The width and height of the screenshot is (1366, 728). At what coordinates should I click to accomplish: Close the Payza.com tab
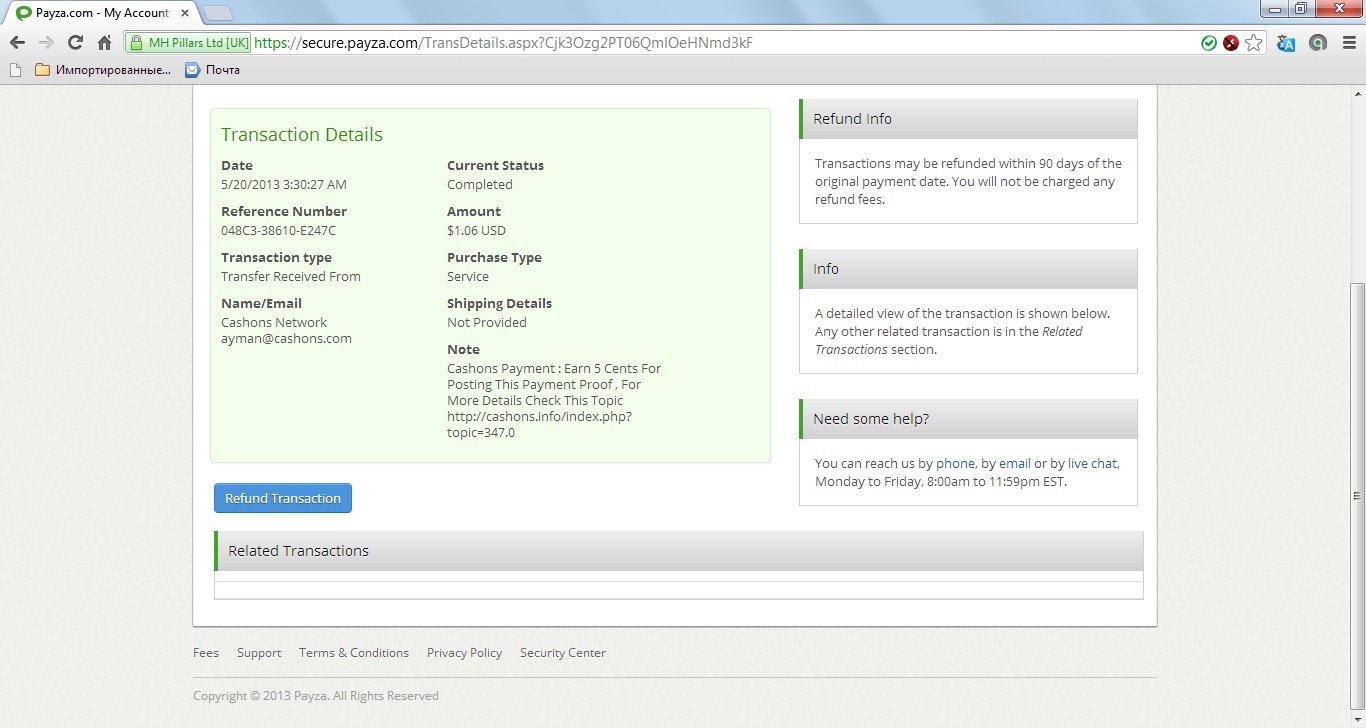183,13
